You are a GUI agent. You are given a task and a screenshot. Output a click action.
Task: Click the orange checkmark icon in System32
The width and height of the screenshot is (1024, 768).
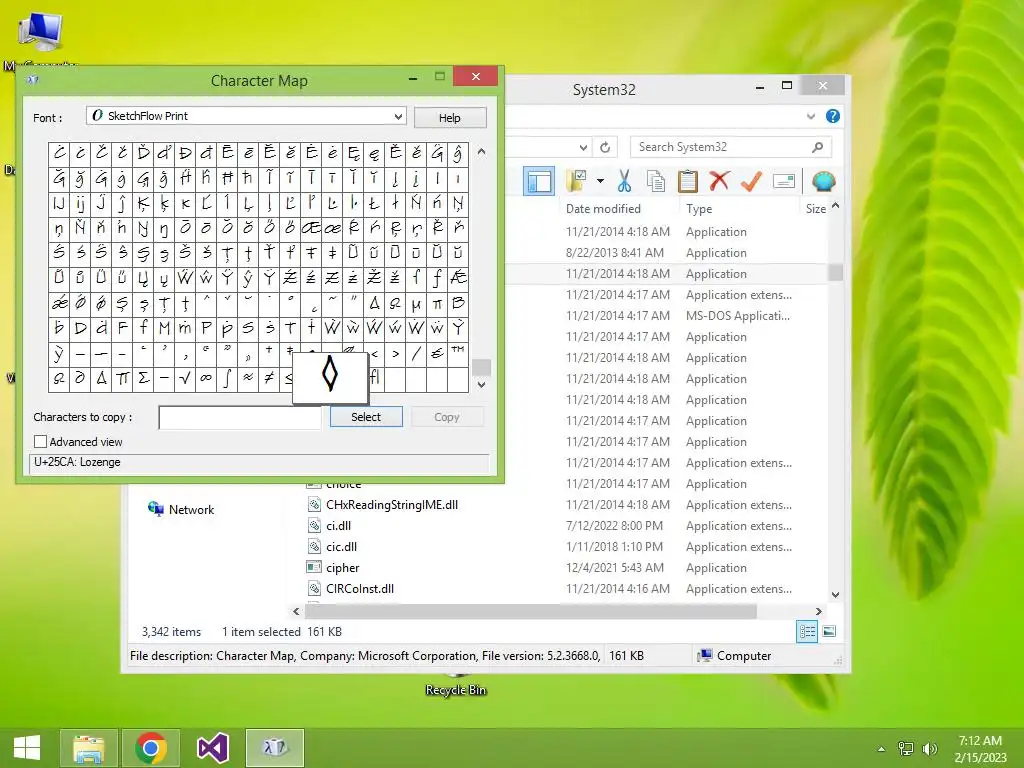tap(751, 181)
